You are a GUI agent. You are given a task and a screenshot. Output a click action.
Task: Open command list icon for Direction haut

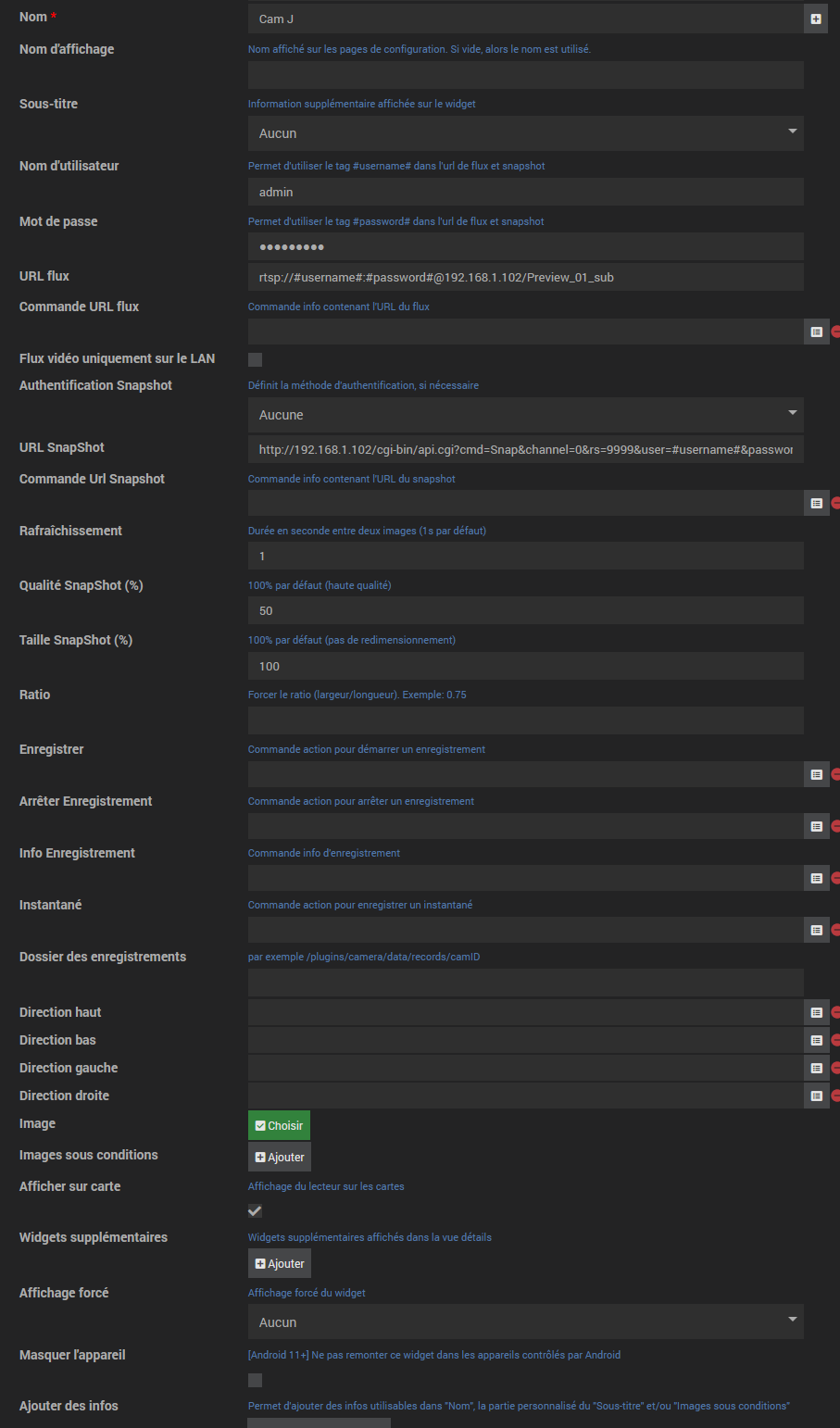click(816, 1012)
